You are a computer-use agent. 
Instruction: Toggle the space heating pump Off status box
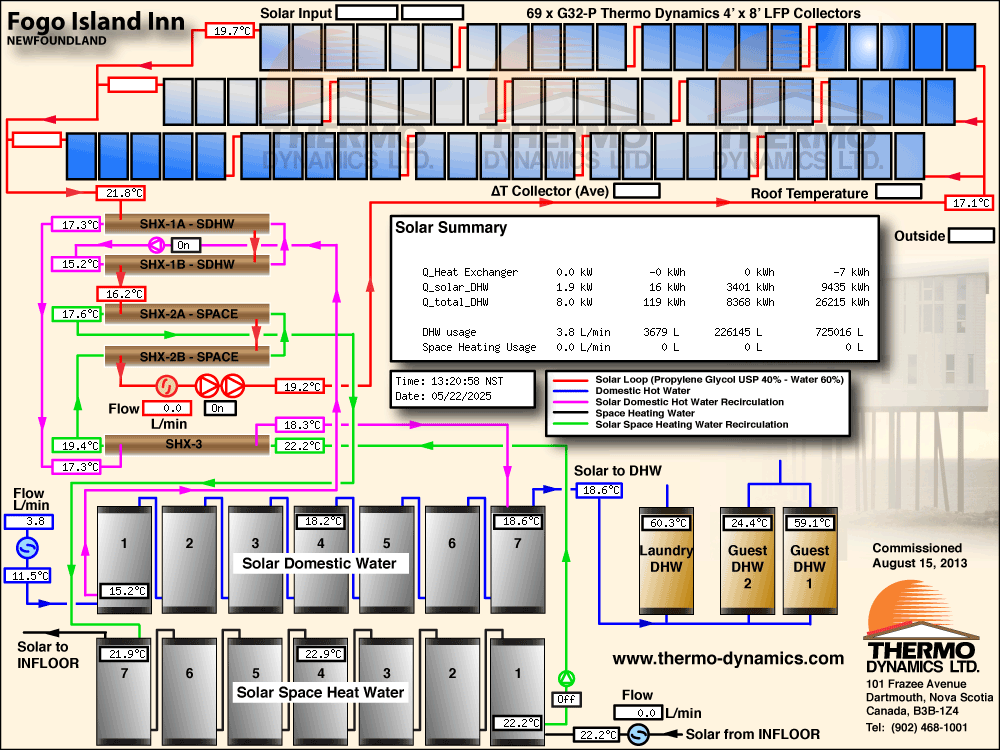(566, 699)
